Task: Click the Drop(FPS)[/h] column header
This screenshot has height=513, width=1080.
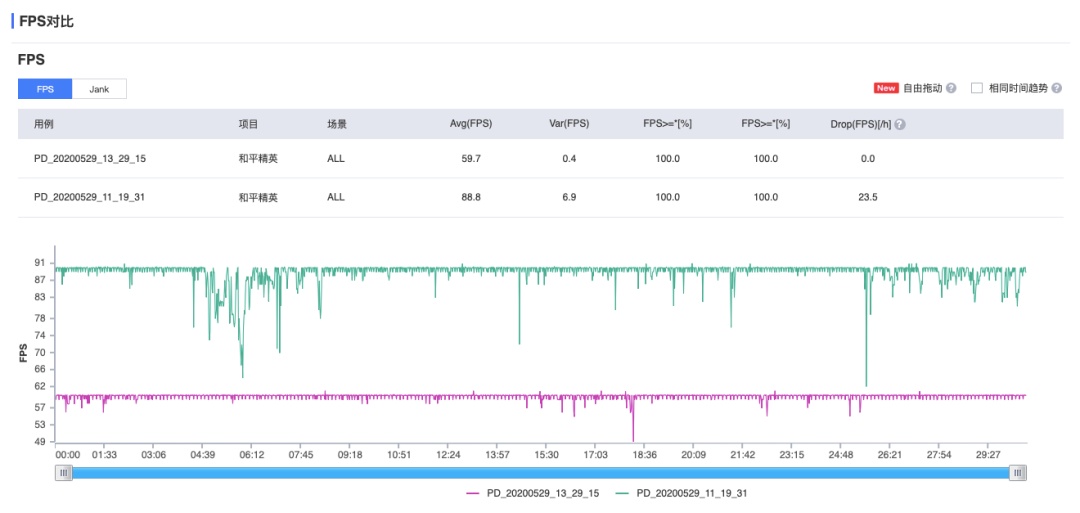Action: tap(861, 125)
